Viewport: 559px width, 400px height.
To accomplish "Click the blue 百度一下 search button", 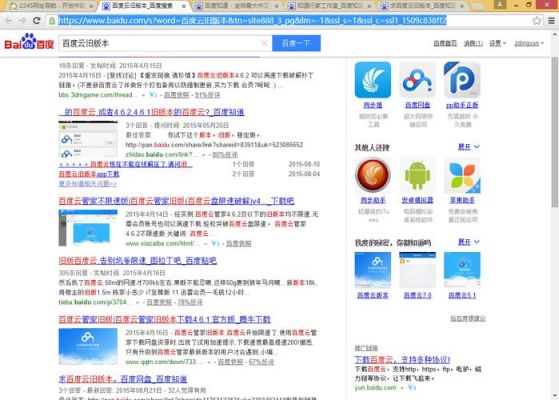I will [296, 43].
